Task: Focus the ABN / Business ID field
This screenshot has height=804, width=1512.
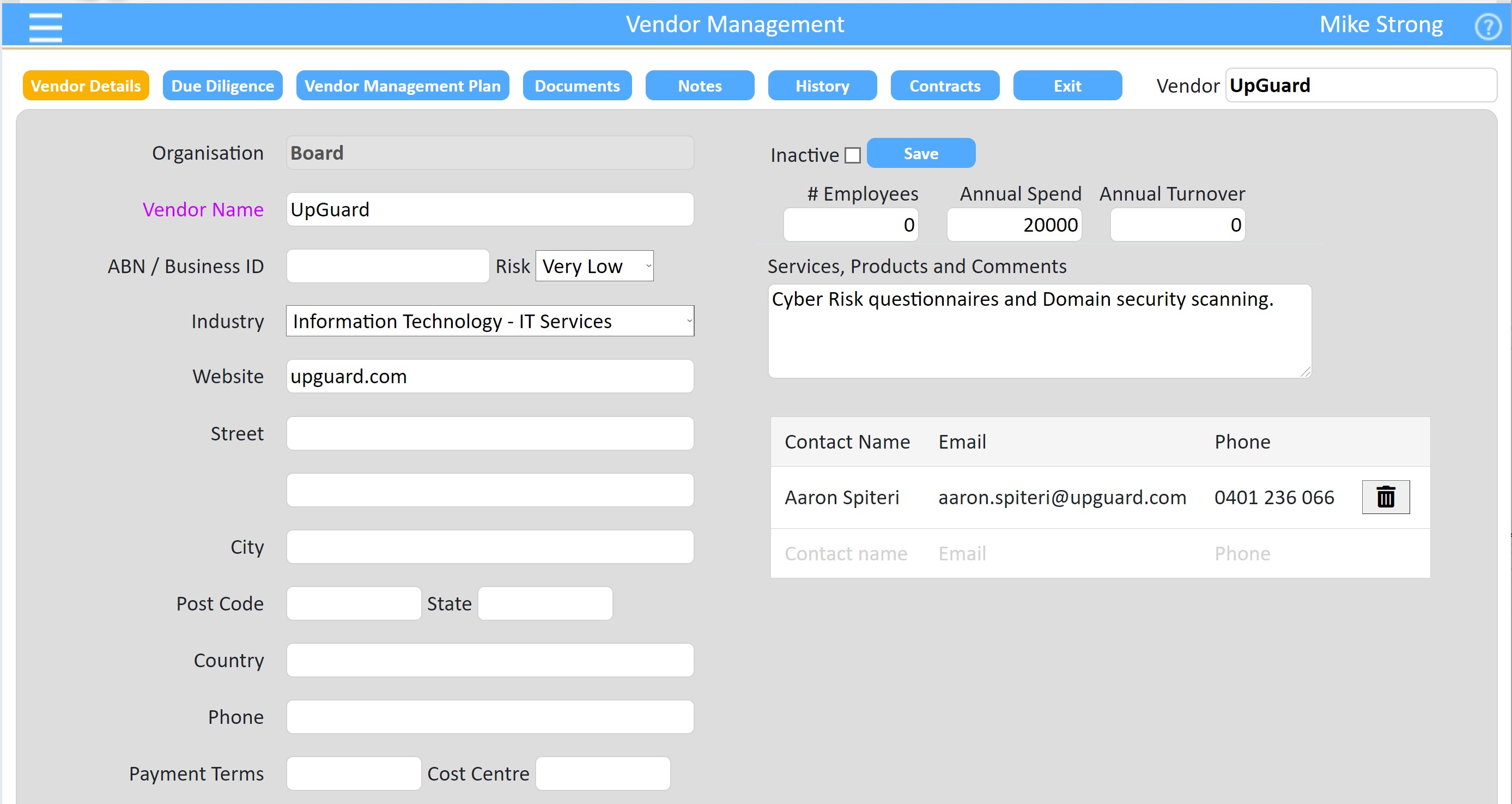Action: click(387, 266)
